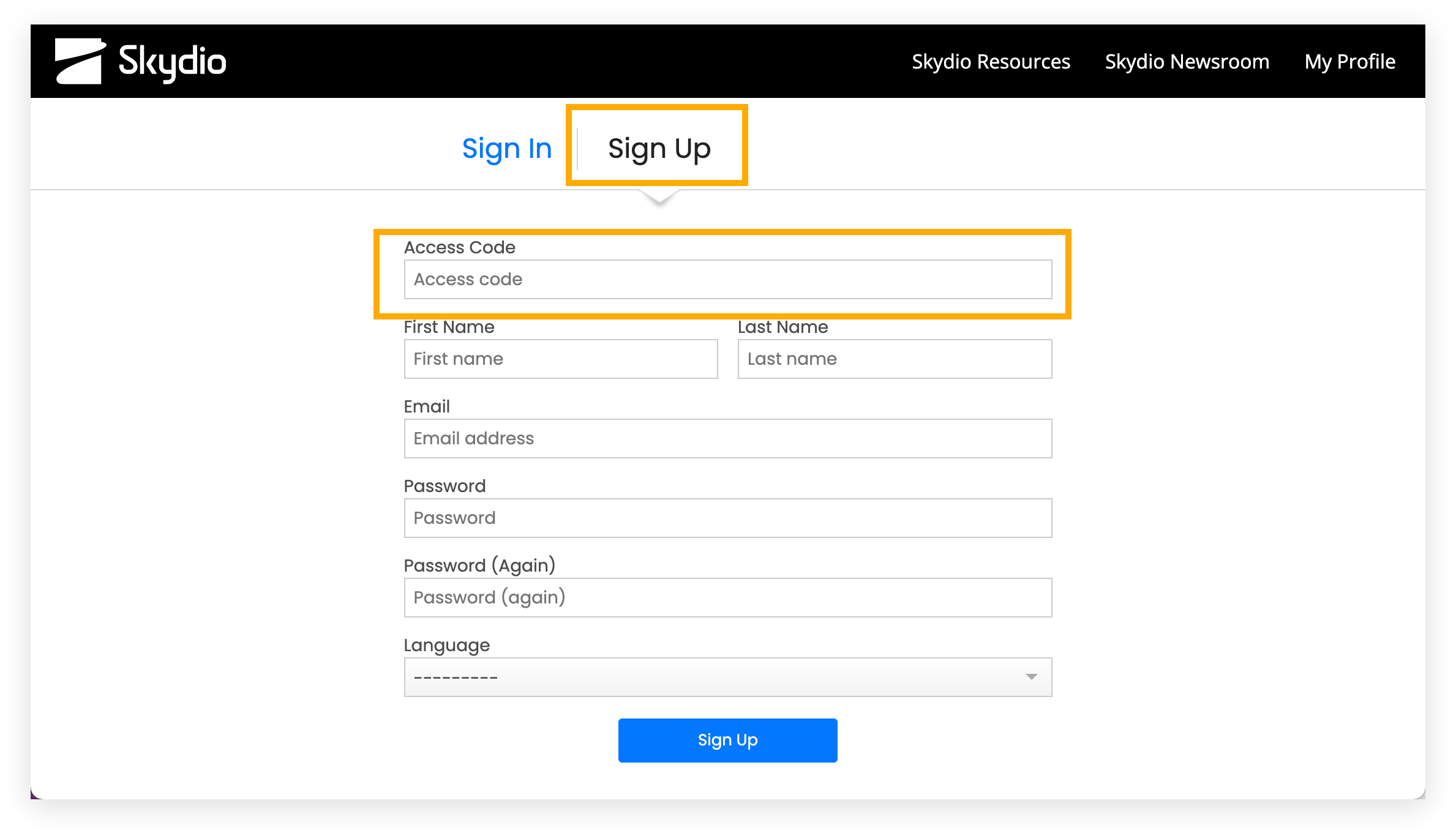
Task: Open Skydio Resources
Action: pos(991,61)
